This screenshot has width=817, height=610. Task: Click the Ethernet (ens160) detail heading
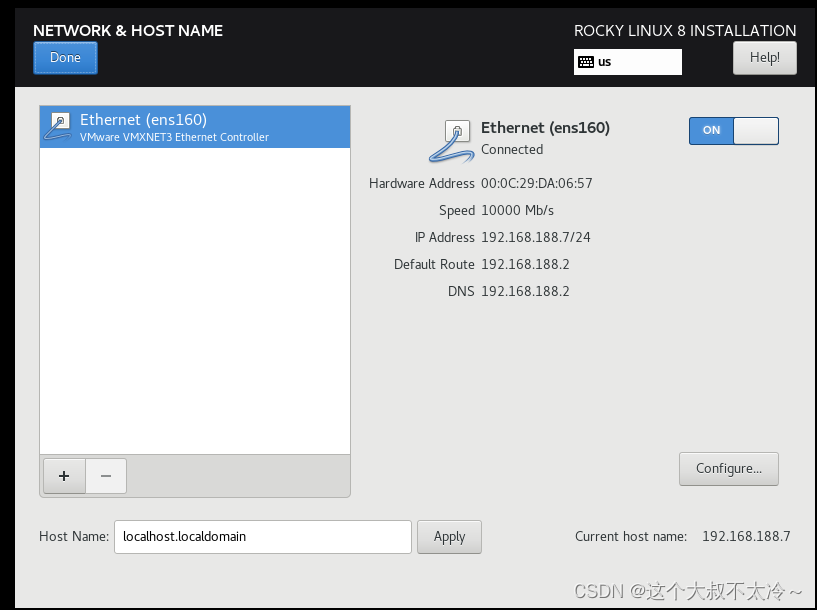[x=545, y=128]
